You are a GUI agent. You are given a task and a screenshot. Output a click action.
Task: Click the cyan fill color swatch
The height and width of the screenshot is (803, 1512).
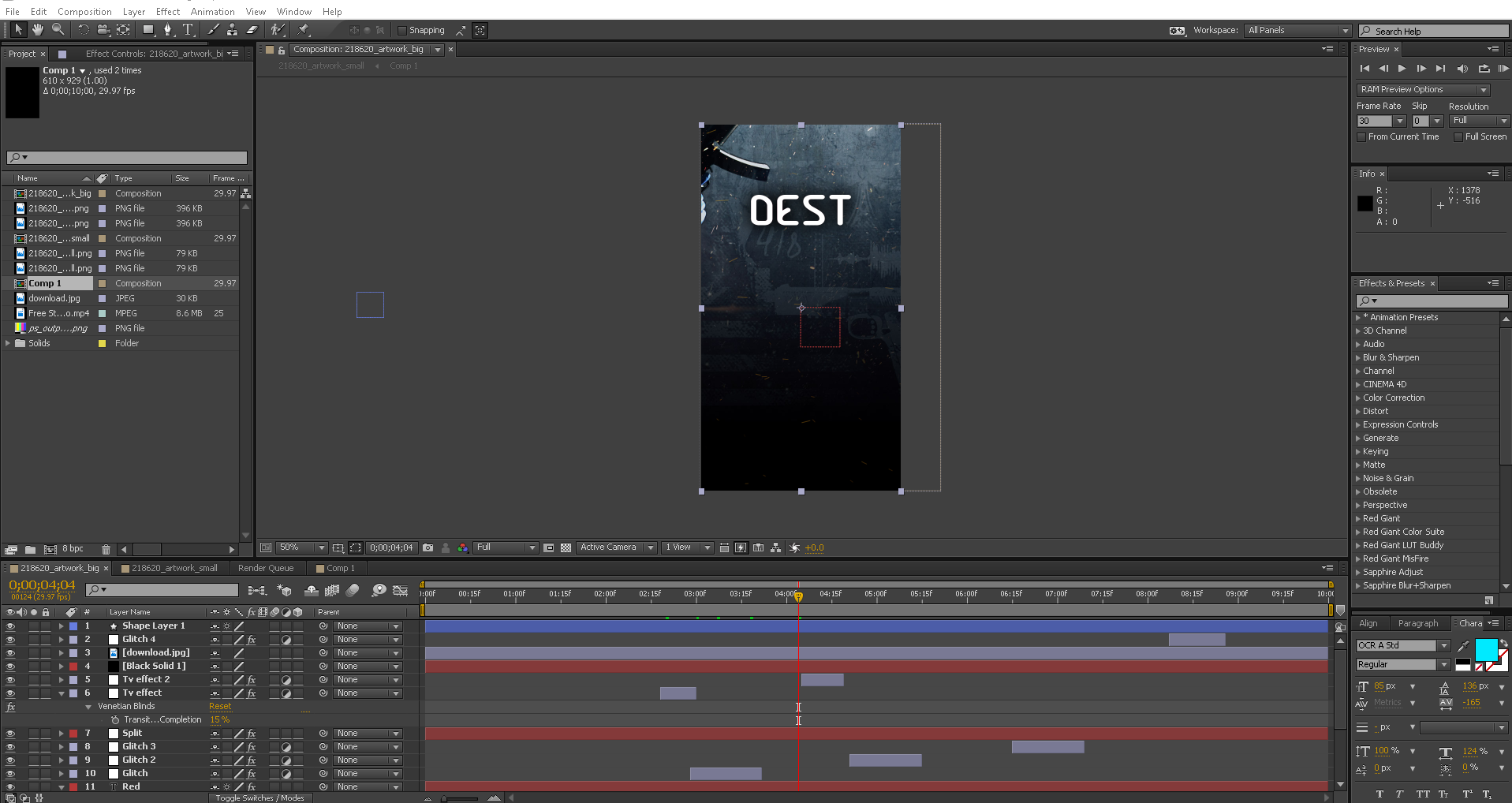pyautogui.click(x=1485, y=650)
